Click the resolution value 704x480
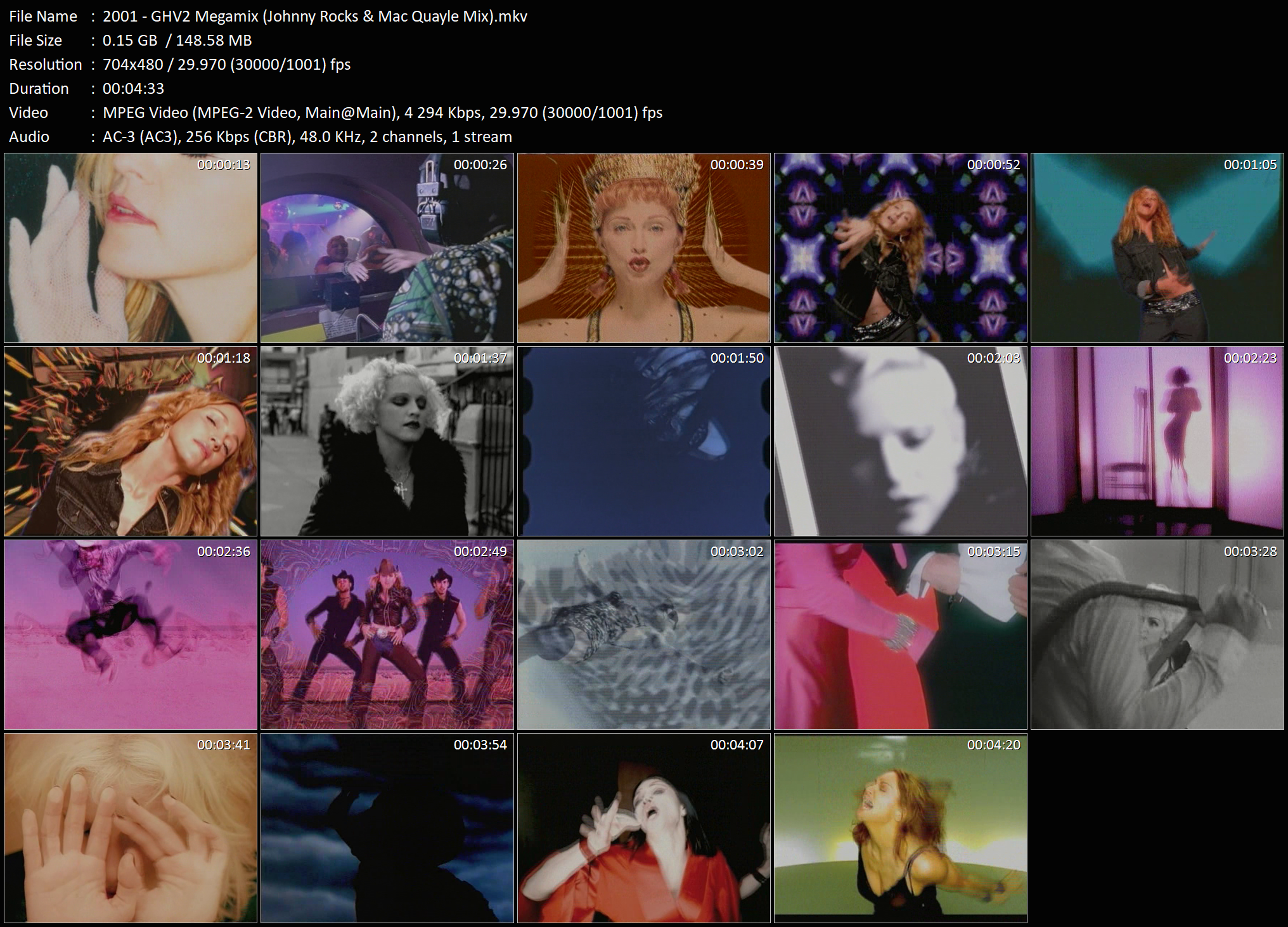The image size is (1288, 927). [x=132, y=65]
